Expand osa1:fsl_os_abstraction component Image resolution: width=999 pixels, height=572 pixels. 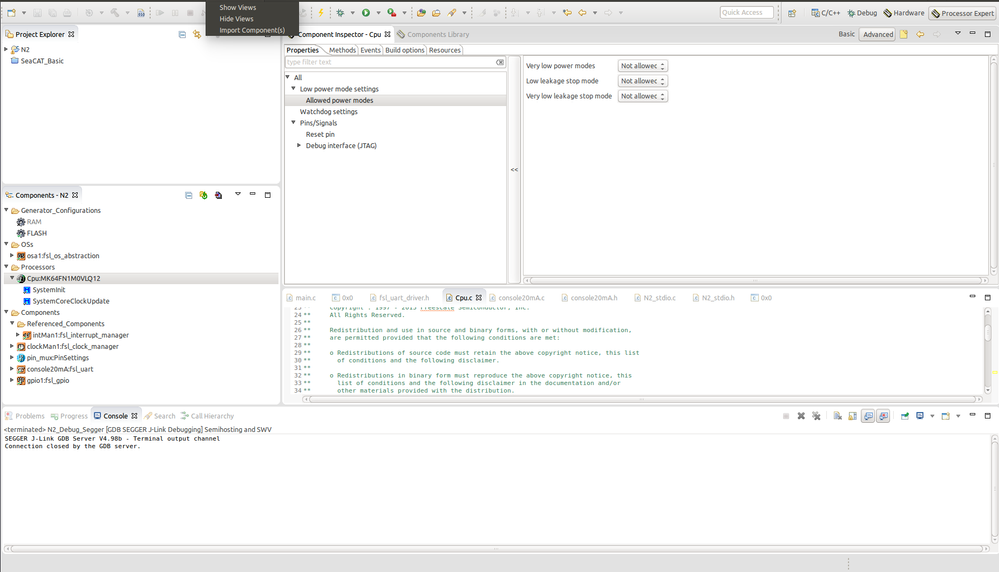click(x=11, y=255)
